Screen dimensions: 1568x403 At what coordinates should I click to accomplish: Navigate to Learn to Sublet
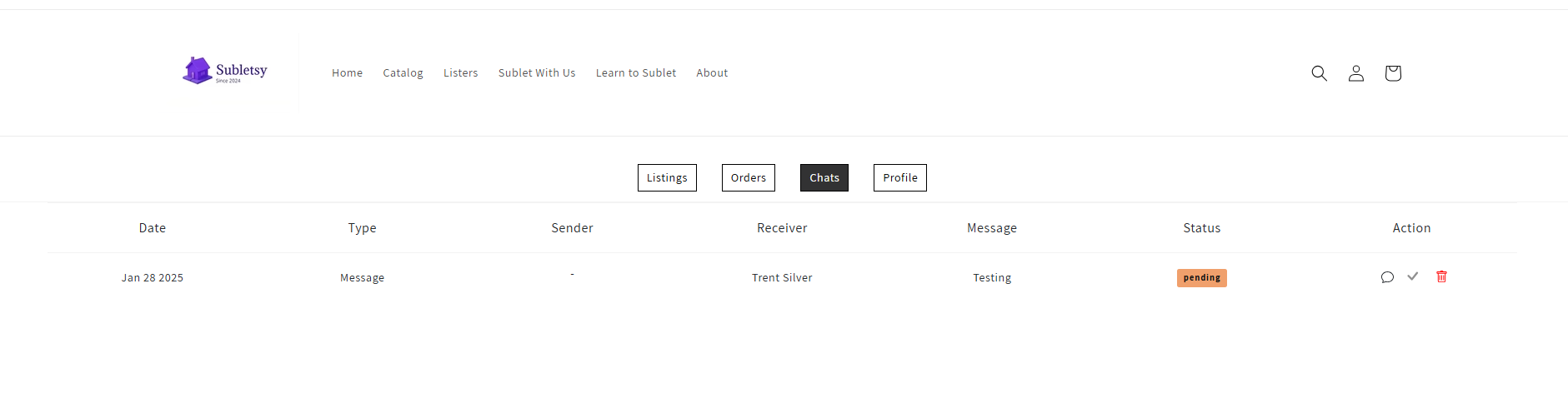pyautogui.click(x=636, y=73)
